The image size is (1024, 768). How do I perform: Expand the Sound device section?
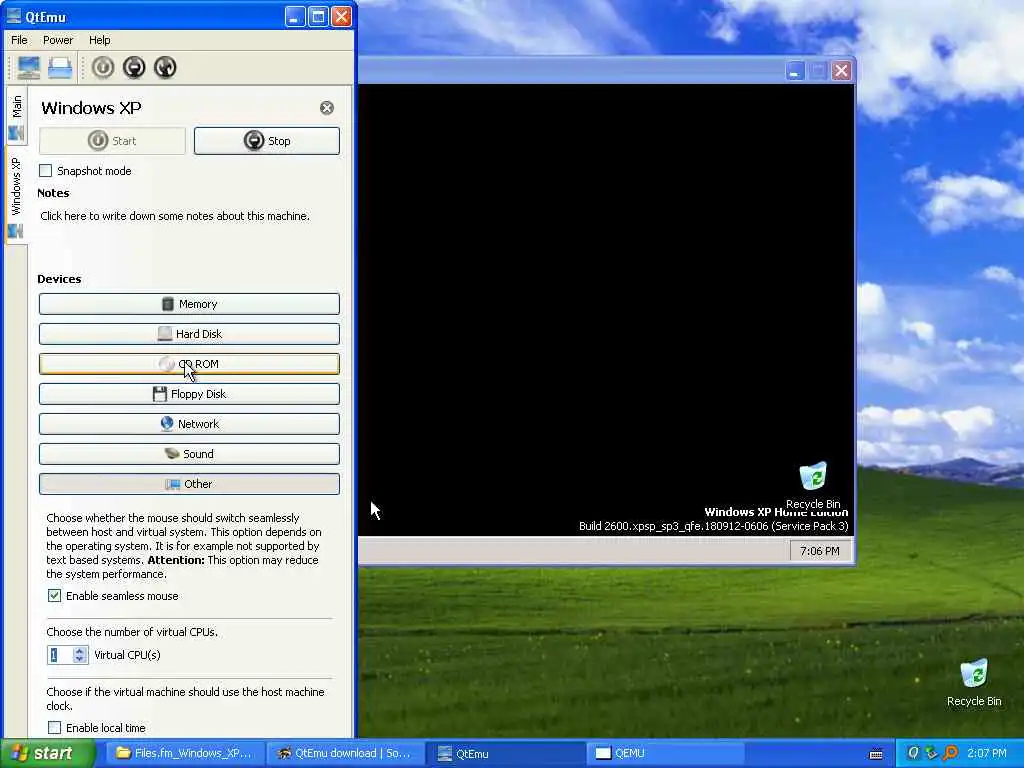click(189, 454)
